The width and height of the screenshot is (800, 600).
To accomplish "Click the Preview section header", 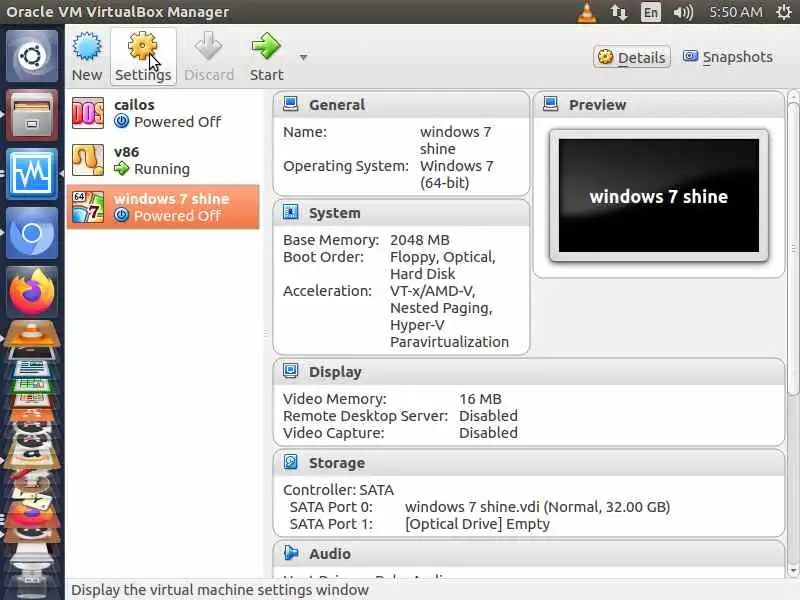I will 659,105.
